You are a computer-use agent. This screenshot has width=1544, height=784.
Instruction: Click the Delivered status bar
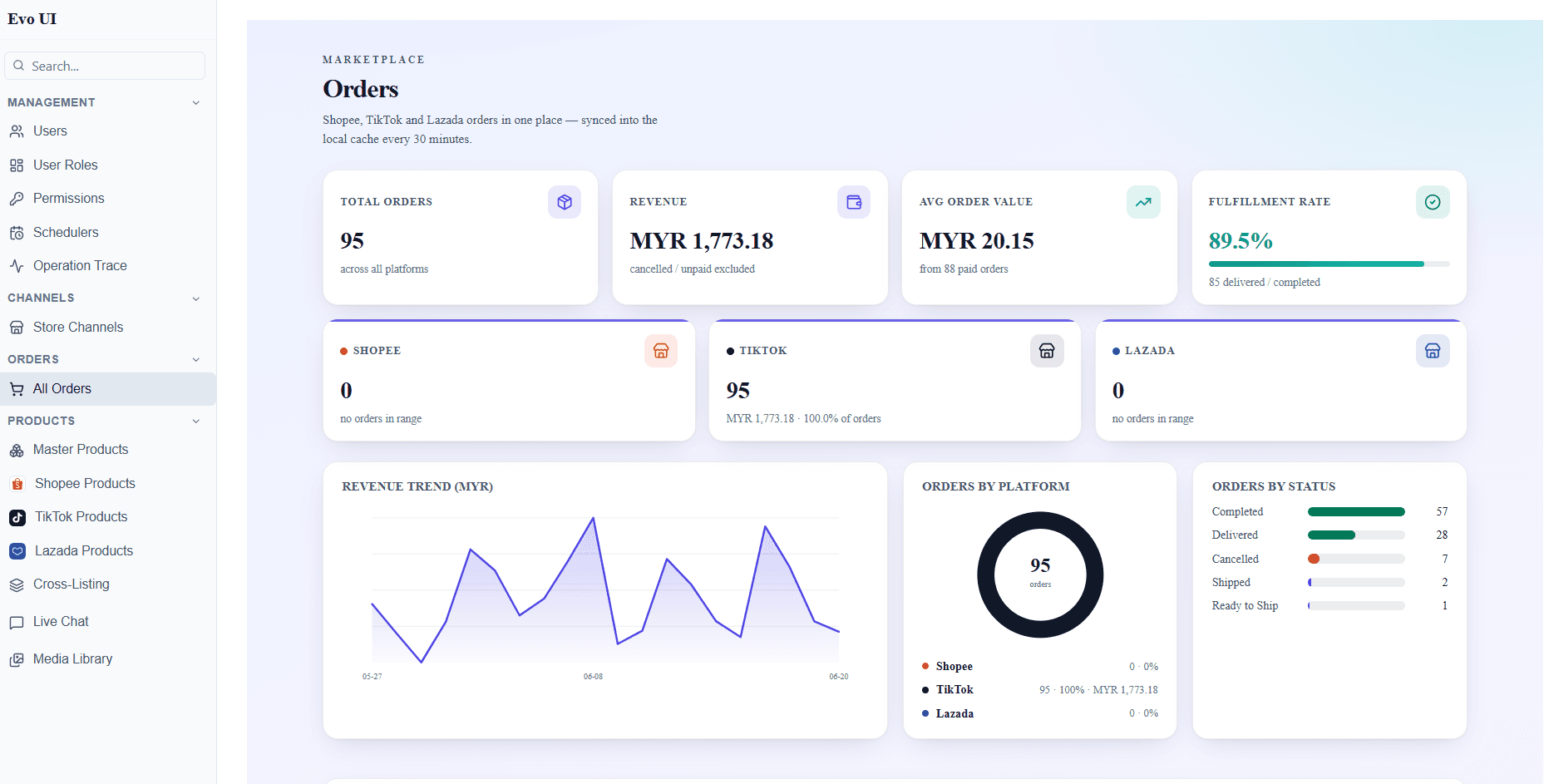tap(1356, 535)
